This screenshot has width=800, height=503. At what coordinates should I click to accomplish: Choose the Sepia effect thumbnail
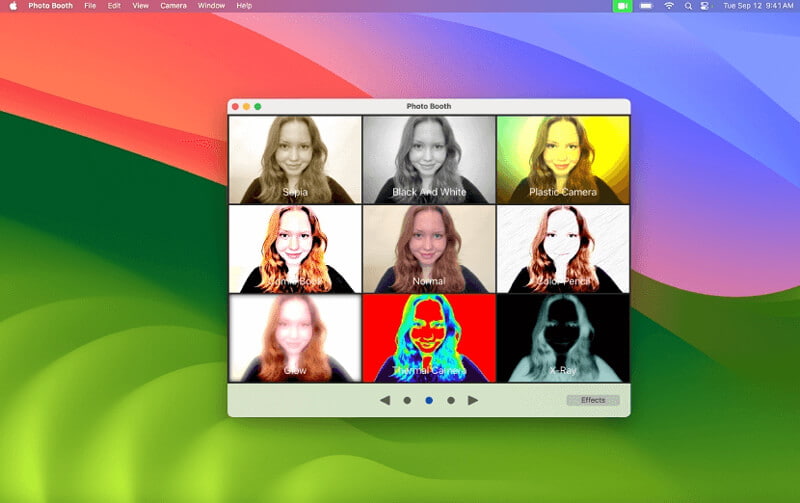pos(295,160)
